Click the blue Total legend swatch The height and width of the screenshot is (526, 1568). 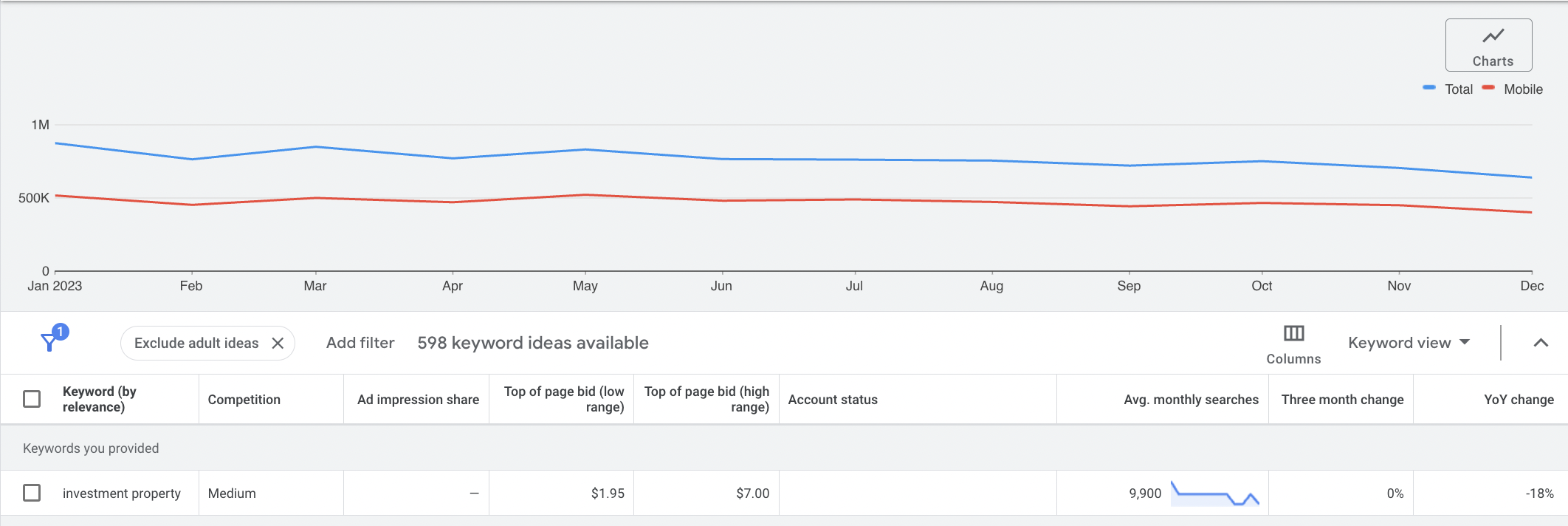click(1429, 88)
